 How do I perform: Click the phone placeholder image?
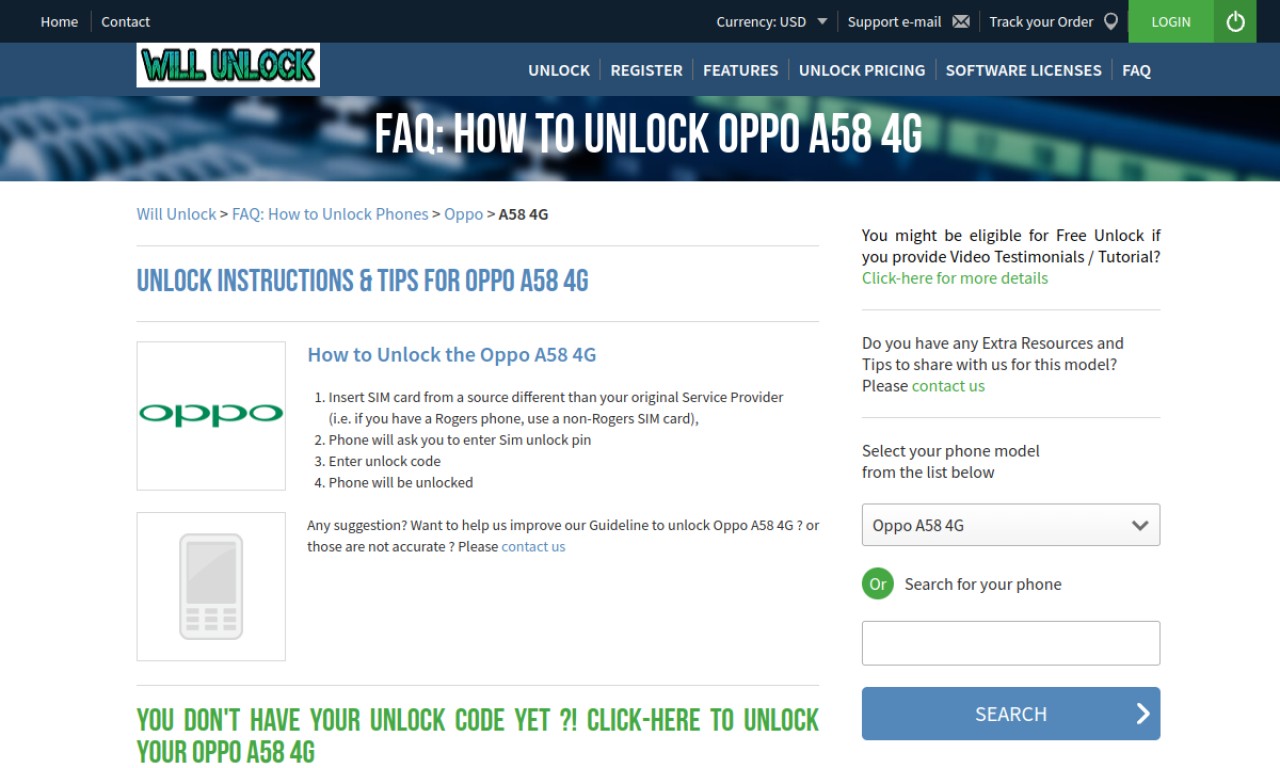[x=211, y=587]
